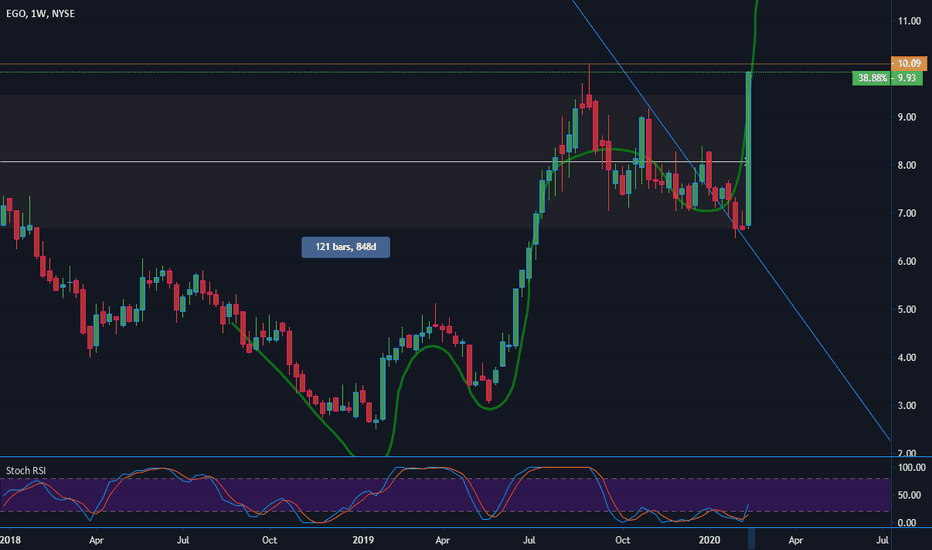The height and width of the screenshot is (550, 932).
Task: Click the 100.00 Stoch RSI scale label
Action: coord(912,467)
